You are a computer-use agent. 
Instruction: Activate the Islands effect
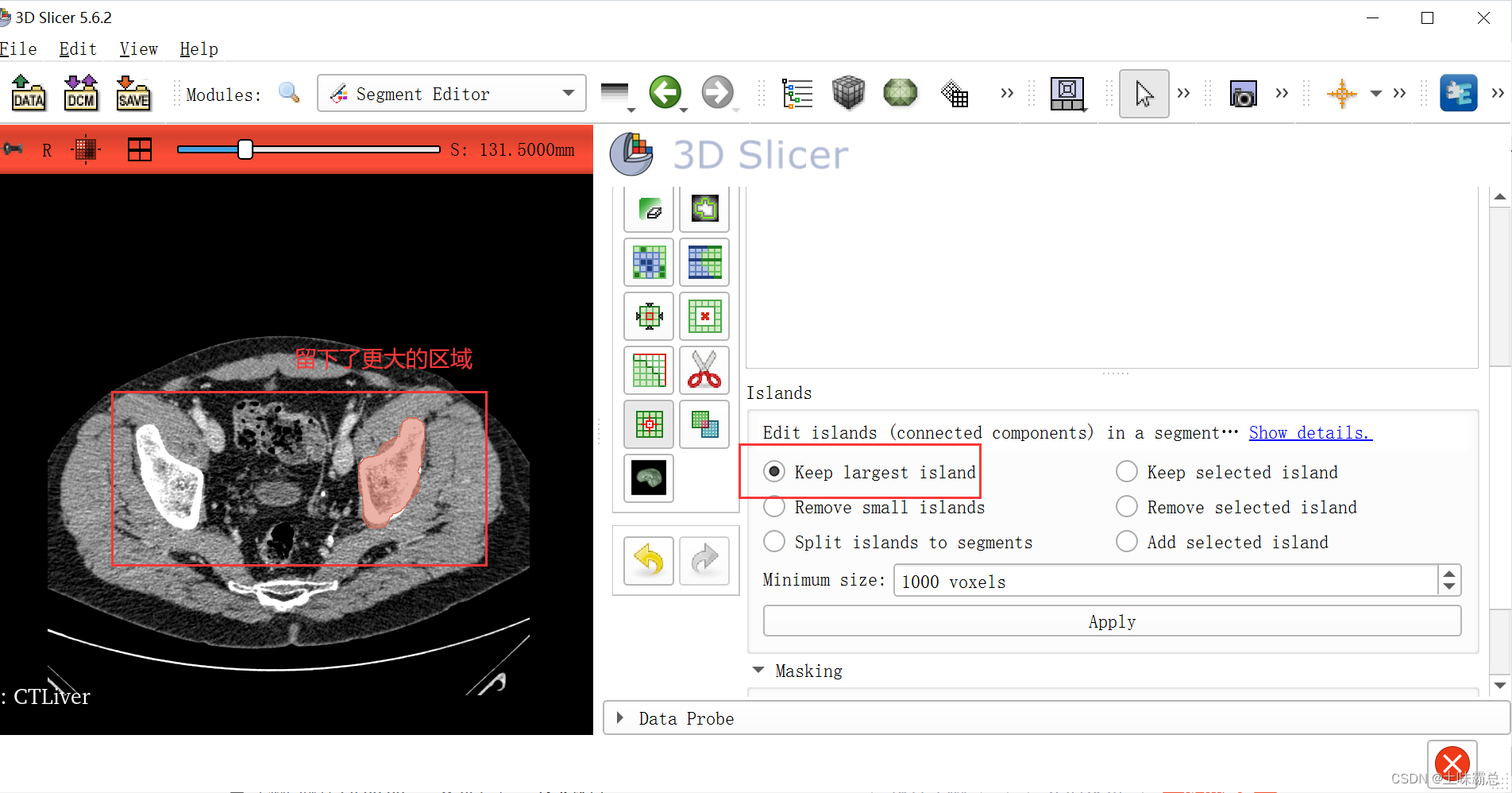coord(649,424)
